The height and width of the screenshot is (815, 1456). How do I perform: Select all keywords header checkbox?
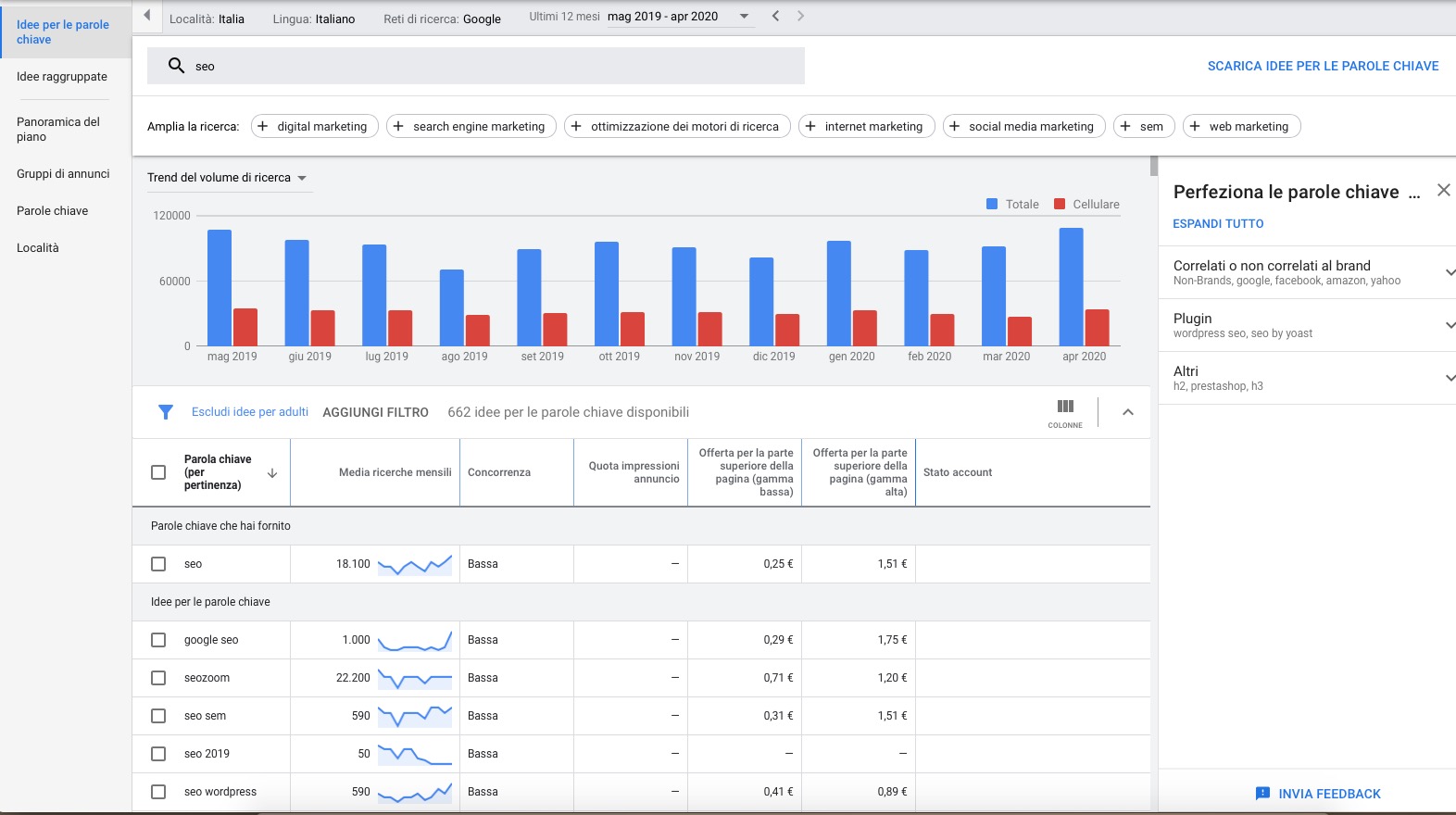tap(158, 472)
